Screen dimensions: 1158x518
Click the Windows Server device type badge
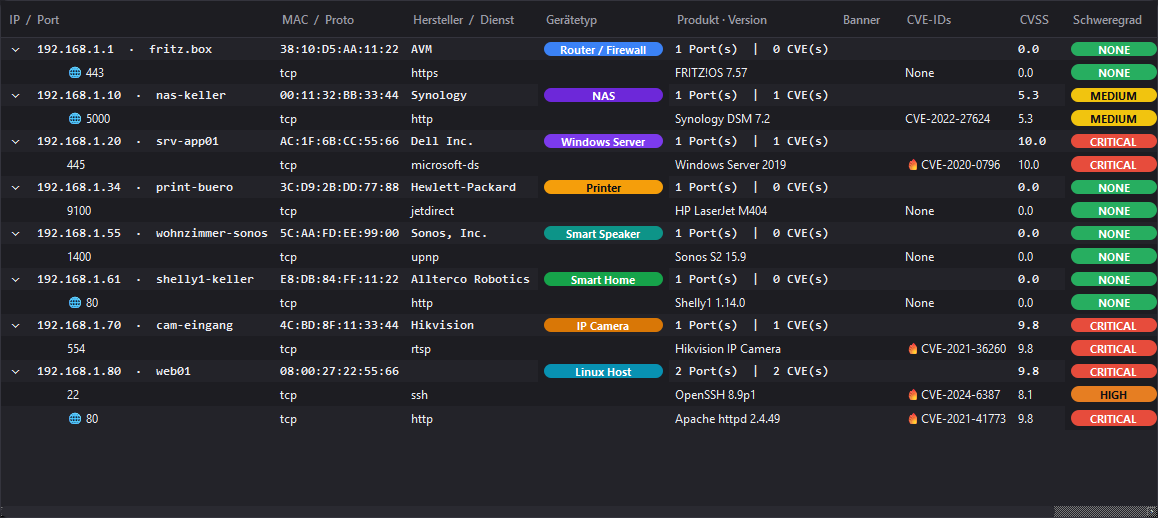click(603, 141)
